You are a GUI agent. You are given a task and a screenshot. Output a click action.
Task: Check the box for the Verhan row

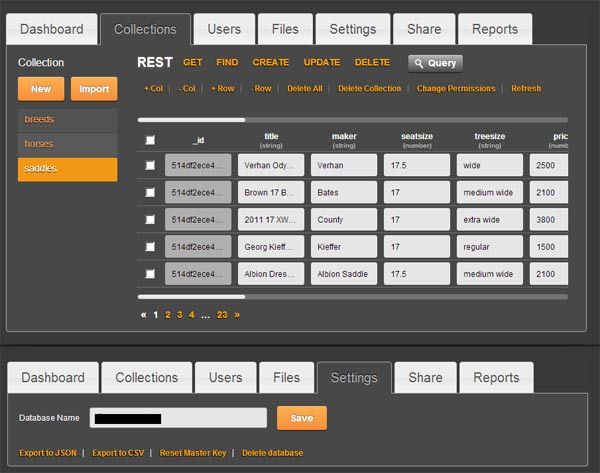(150, 165)
